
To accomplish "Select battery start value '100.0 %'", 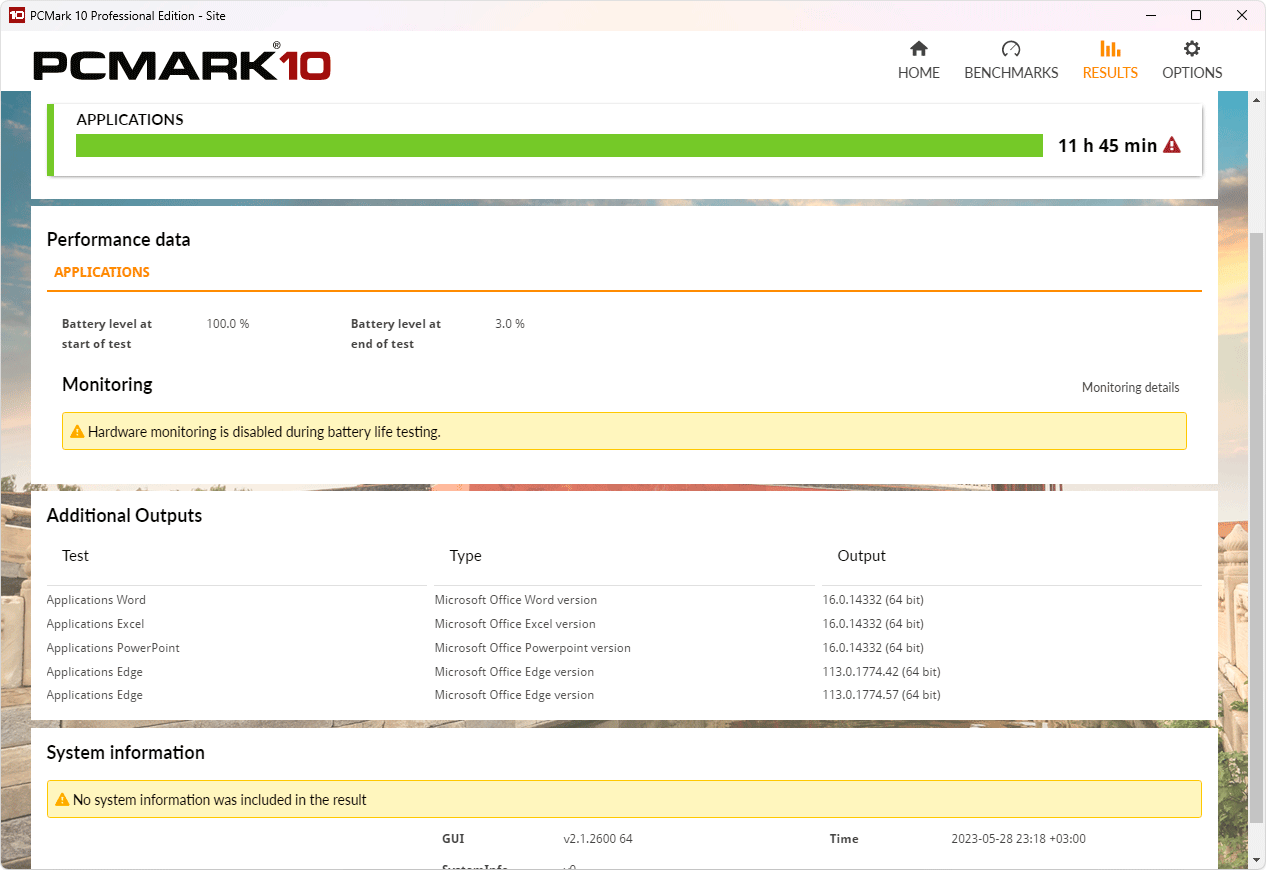I will pyautogui.click(x=228, y=324).
